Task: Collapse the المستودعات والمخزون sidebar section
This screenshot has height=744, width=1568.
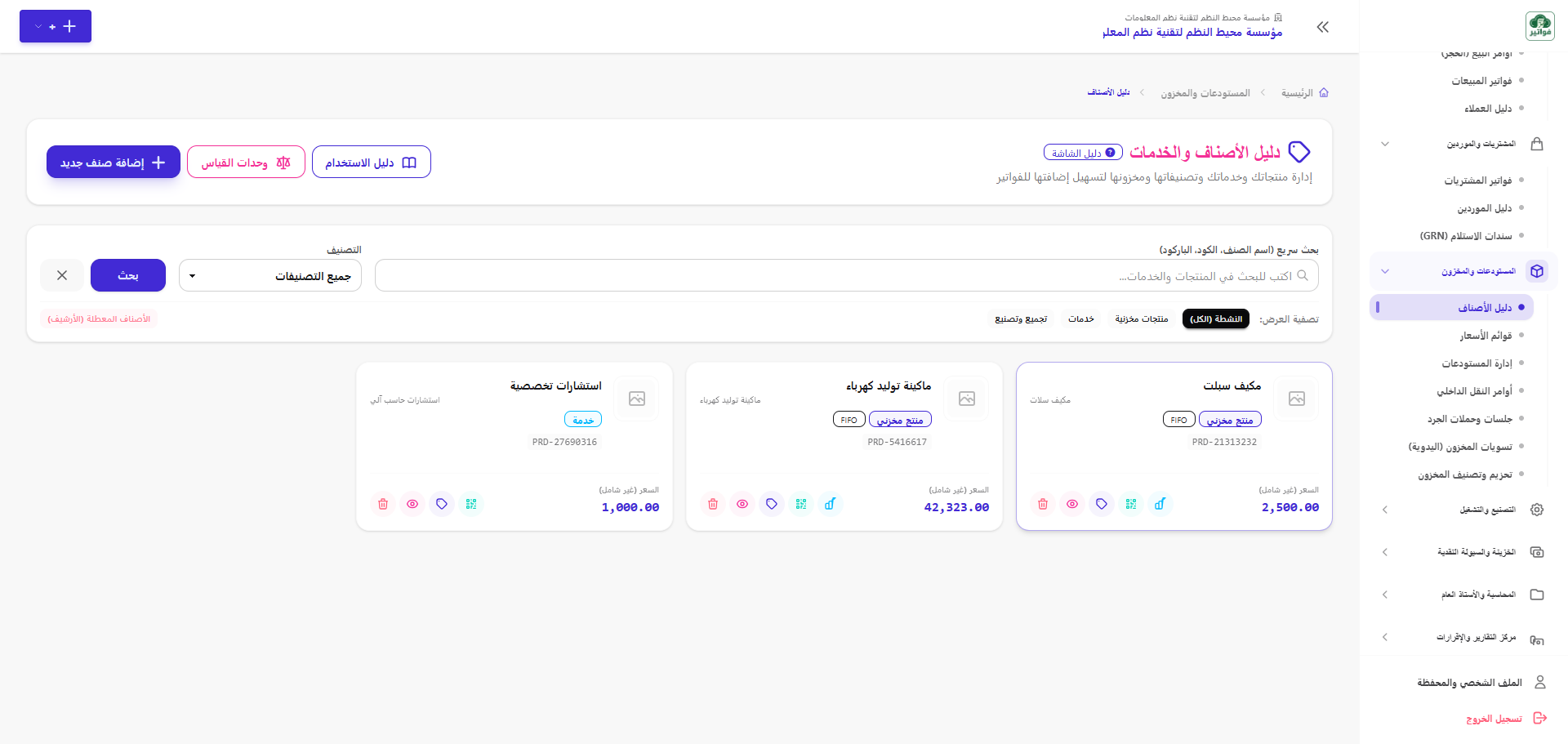Action: point(1463,271)
